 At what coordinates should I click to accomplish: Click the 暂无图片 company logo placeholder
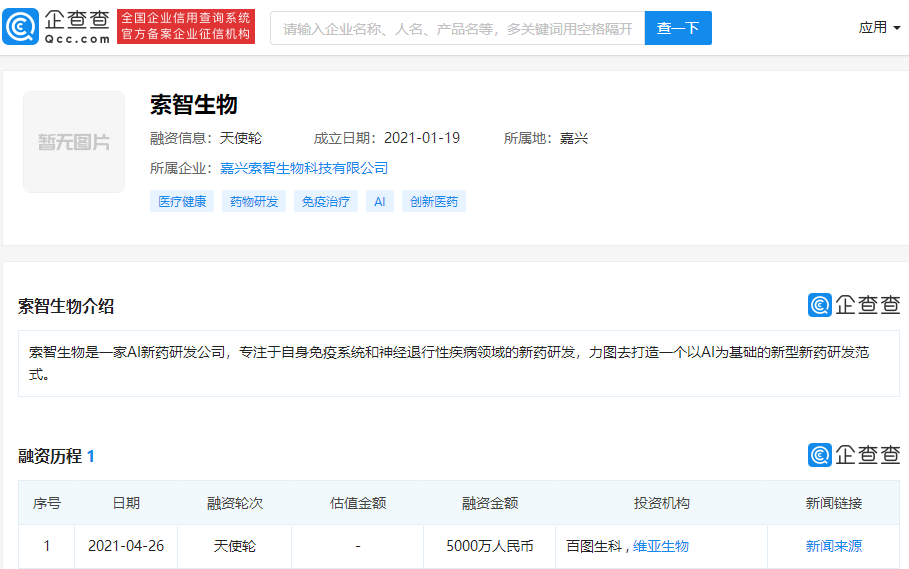[x=74, y=142]
